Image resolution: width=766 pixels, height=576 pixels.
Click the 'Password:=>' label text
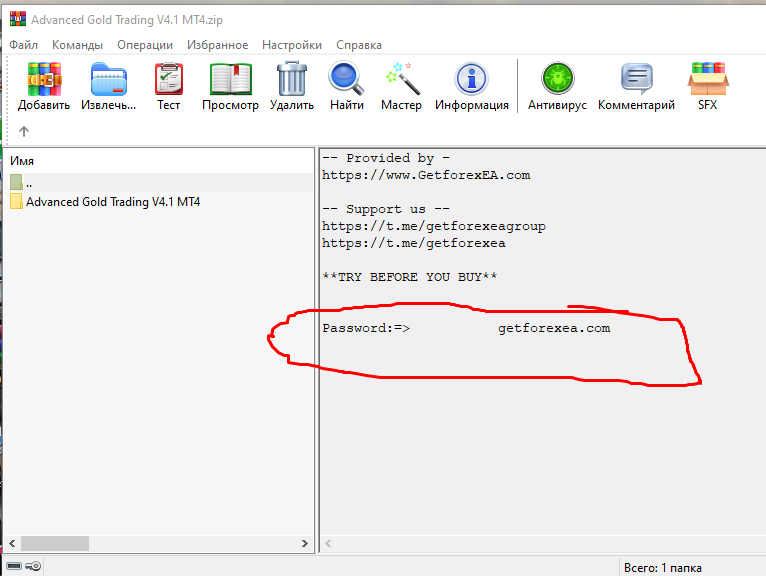366,328
